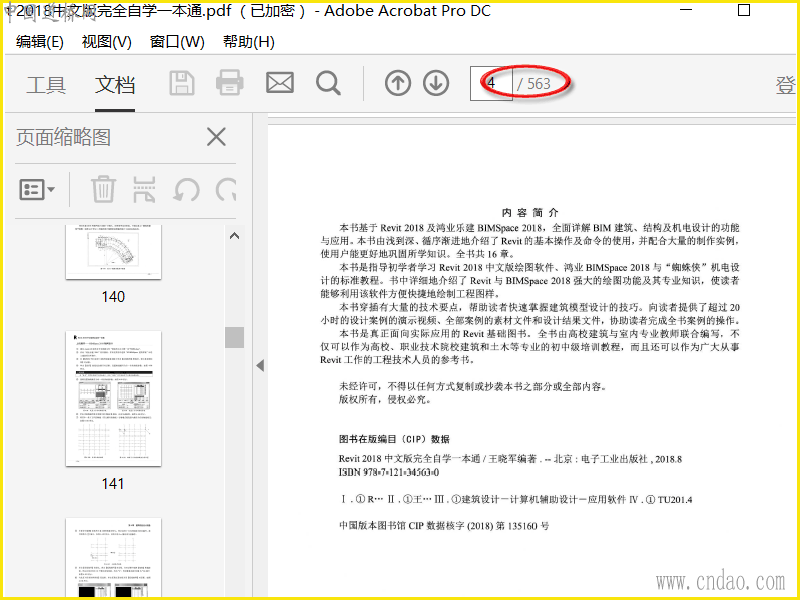This screenshot has height=600, width=800.
Task: Open the find text magnifier tool
Action: [x=328, y=83]
